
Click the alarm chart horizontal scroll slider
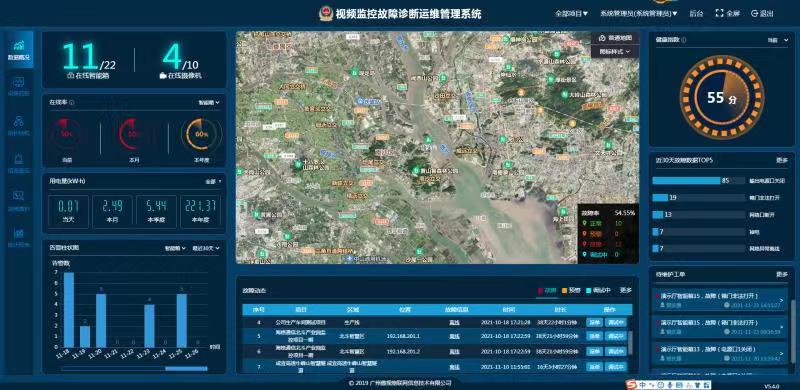pos(186,369)
